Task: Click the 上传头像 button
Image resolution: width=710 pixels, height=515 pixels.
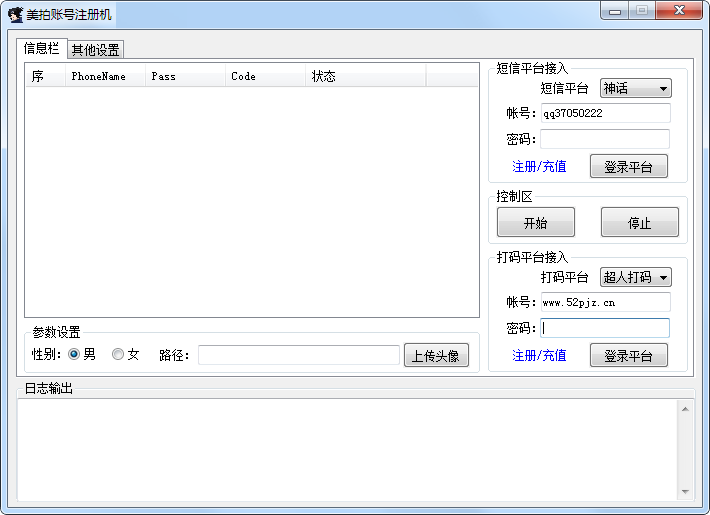Action: coord(436,355)
